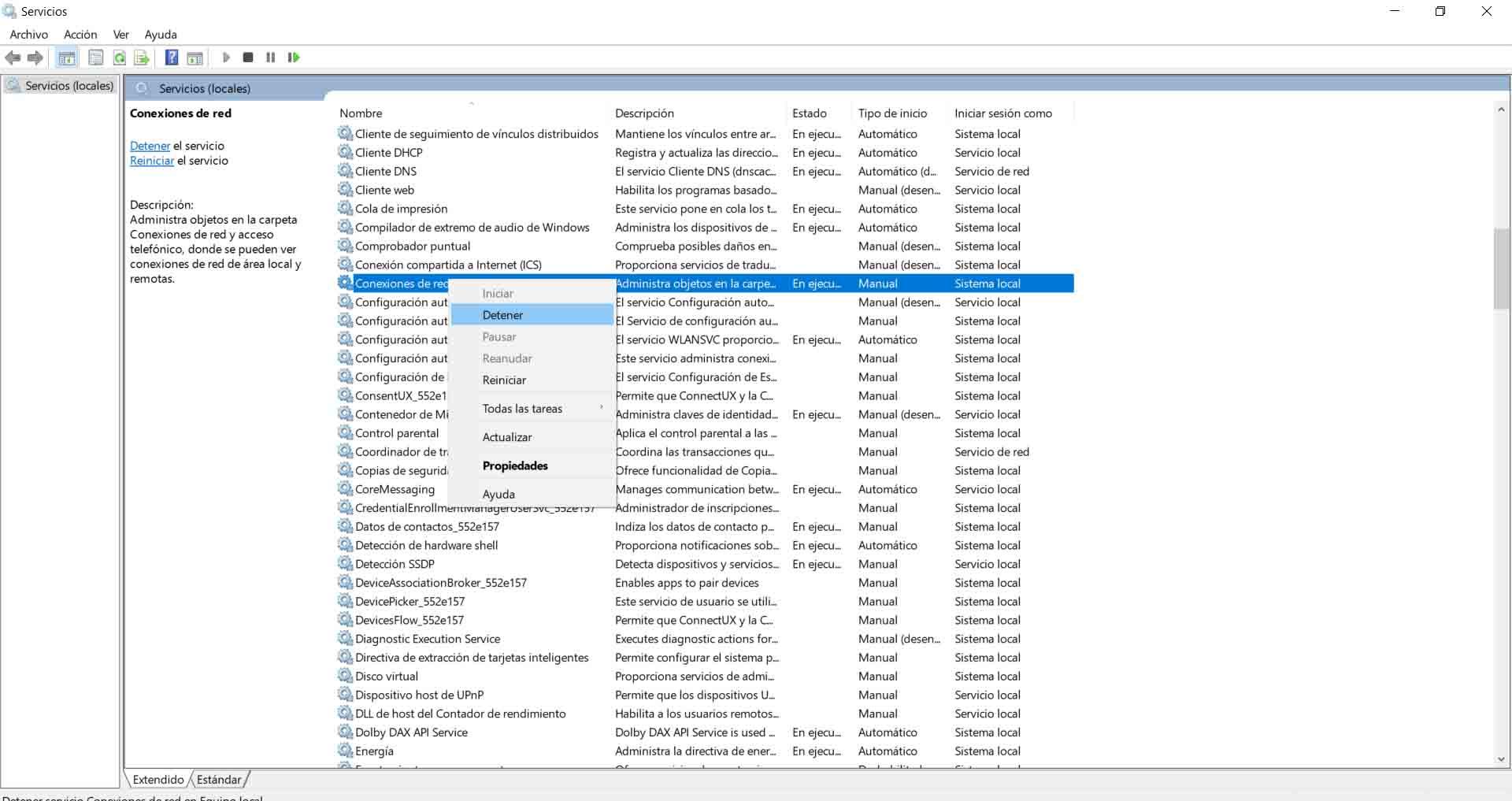Click the gear icon beside Detección de hardware shell
The height and width of the screenshot is (801, 1512).
click(345, 544)
